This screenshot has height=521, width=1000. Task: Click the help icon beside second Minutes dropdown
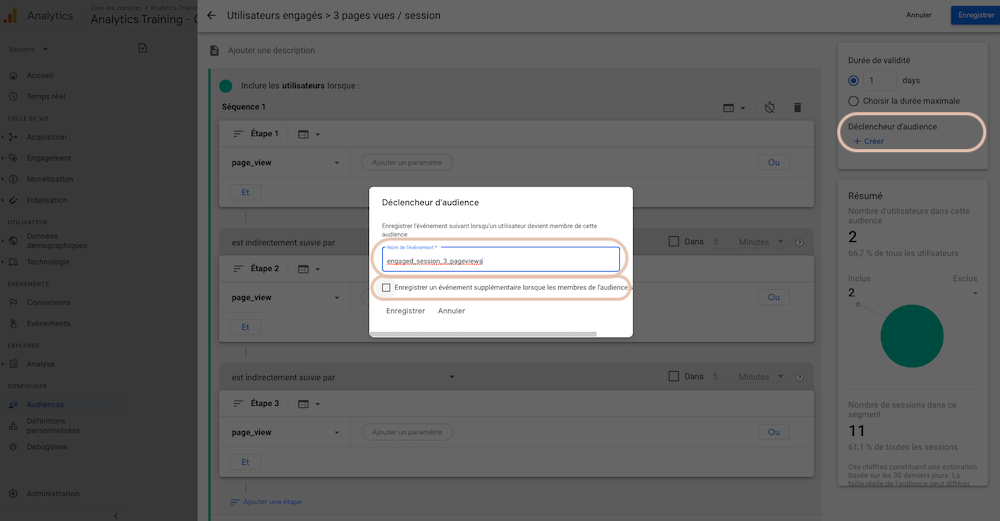800,377
